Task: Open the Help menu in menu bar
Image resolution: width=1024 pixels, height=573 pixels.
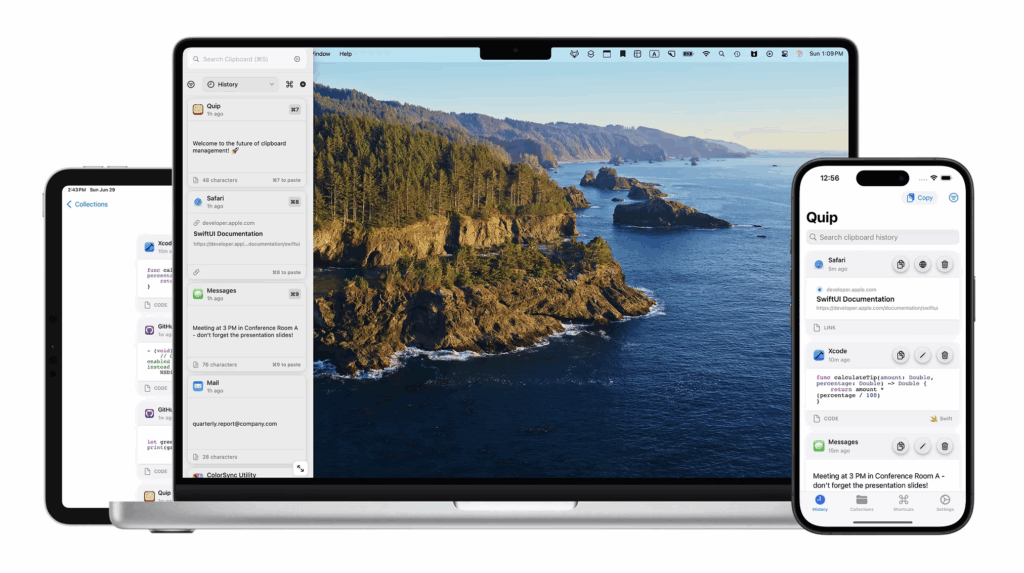Action: click(346, 54)
